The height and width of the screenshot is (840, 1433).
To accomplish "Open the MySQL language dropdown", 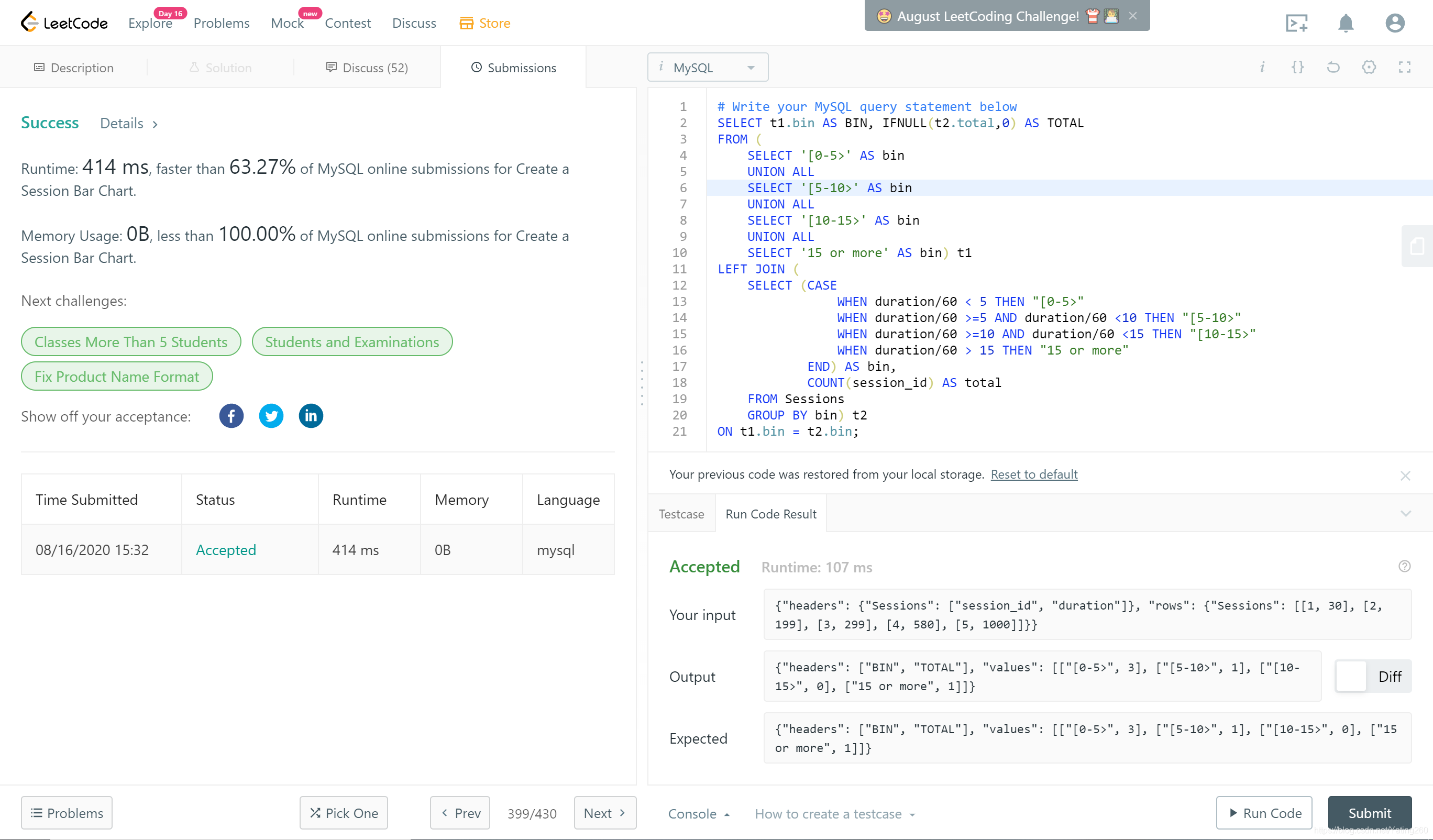I will click(x=708, y=68).
